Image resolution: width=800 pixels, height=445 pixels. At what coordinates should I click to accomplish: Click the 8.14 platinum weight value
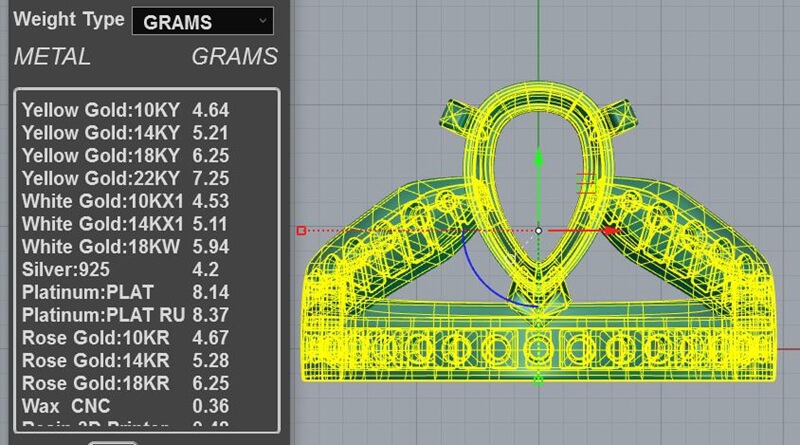(x=211, y=292)
